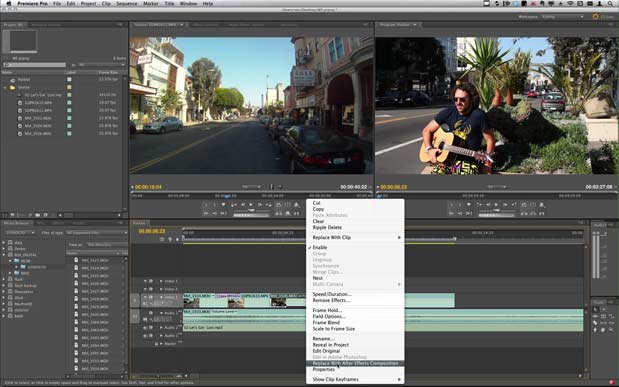619x387 pixels.
Task: Open the Program monitor zoom level dropdown
Action: pos(496,187)
